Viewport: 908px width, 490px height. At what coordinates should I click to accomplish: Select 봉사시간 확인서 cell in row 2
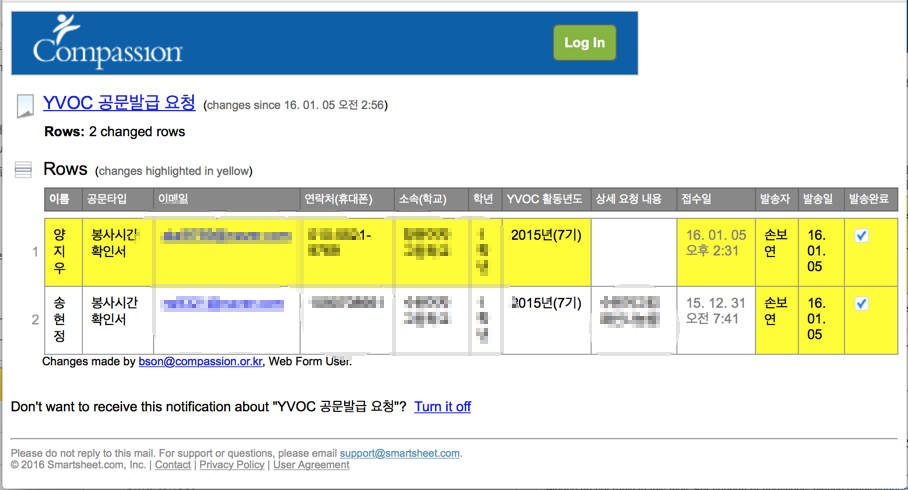coord(118,320)
